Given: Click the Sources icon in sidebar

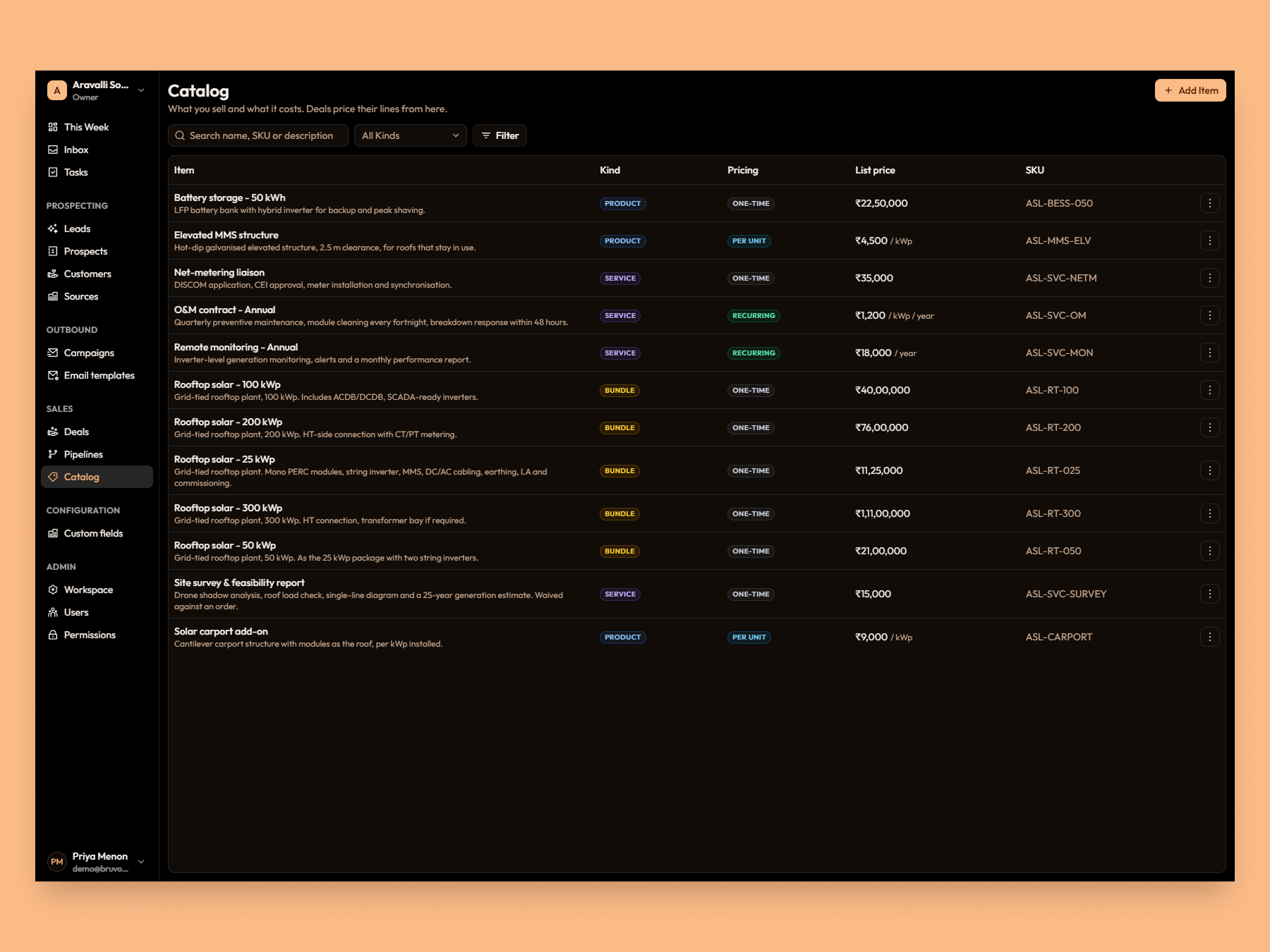Looking at the screenshot, I should coord(53,296).
